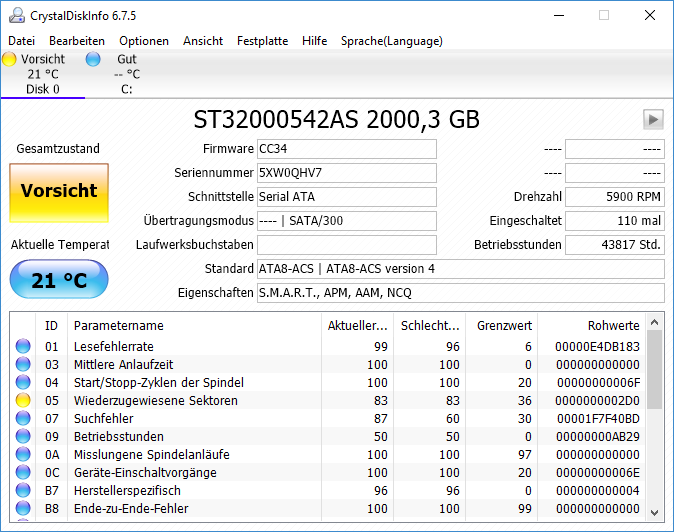Click the blue status icon for Herstellerspezifisch
Image resolution: width=674 pixels, height=532 pixels.
pos(23,490)
